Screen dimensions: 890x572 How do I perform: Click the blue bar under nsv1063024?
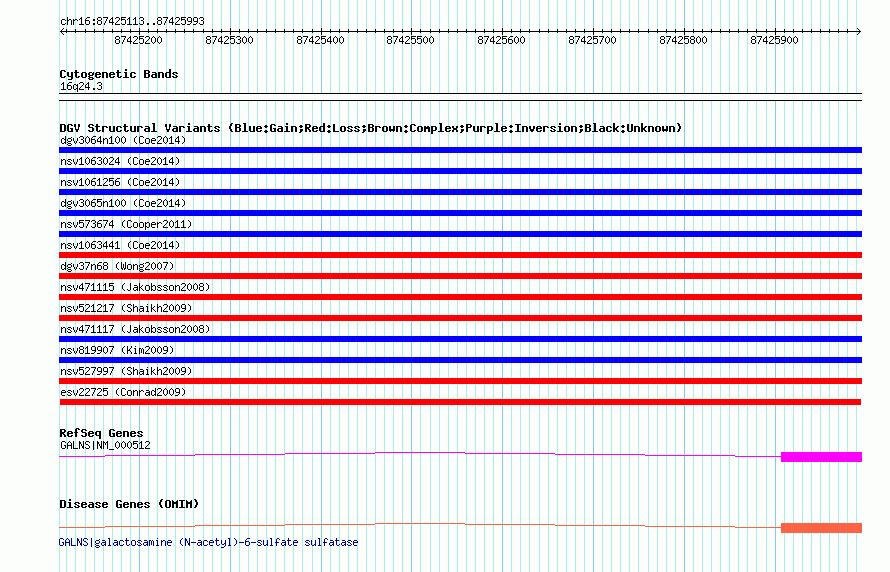[460, 171]
